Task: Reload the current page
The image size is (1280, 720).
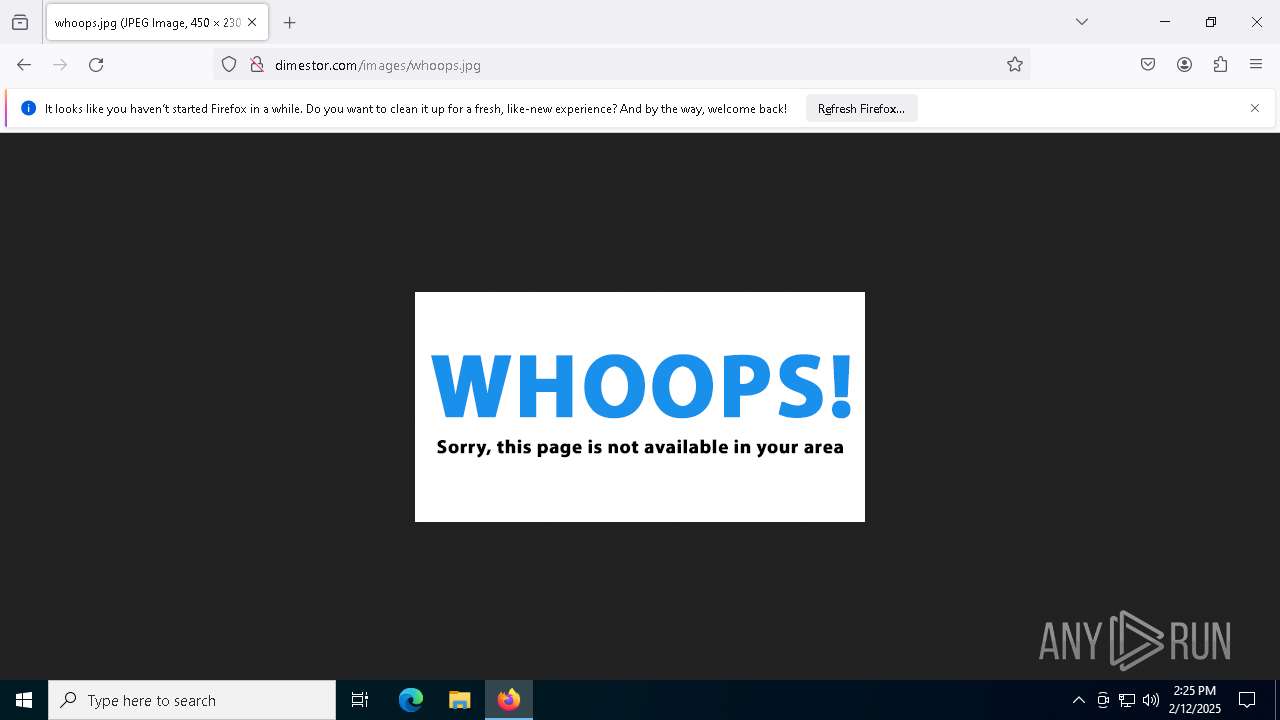Action: click(96, 65)
